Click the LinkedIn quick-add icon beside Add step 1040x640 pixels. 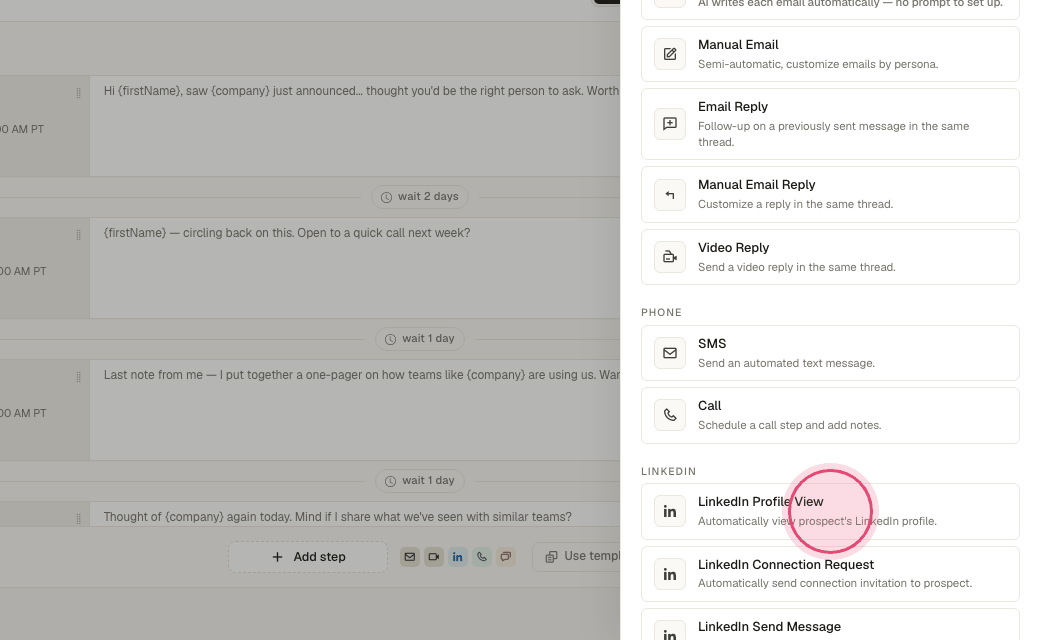pyautogui.click(x=458, y=557)
